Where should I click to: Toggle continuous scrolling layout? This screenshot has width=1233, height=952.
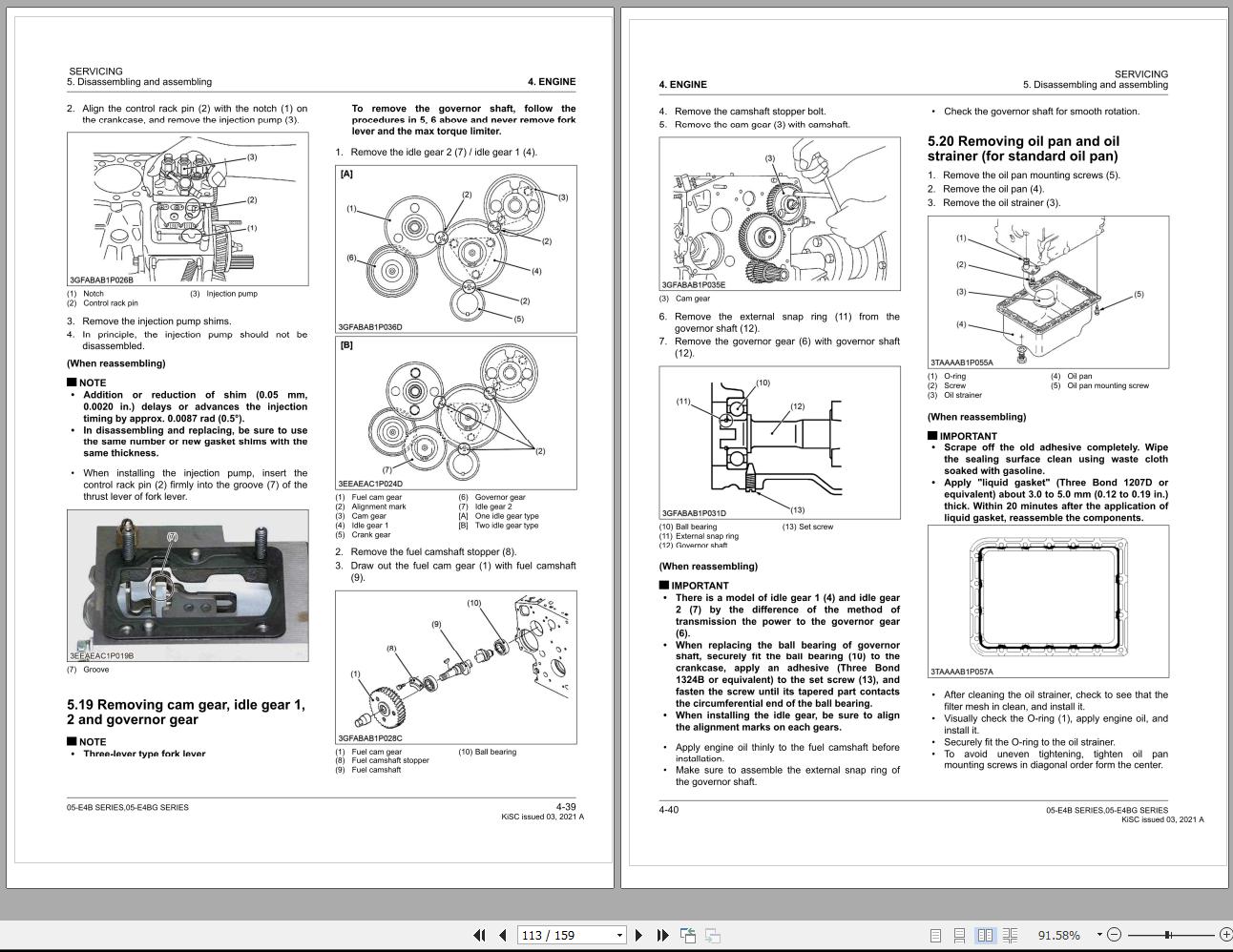click(x=959, y=934)
